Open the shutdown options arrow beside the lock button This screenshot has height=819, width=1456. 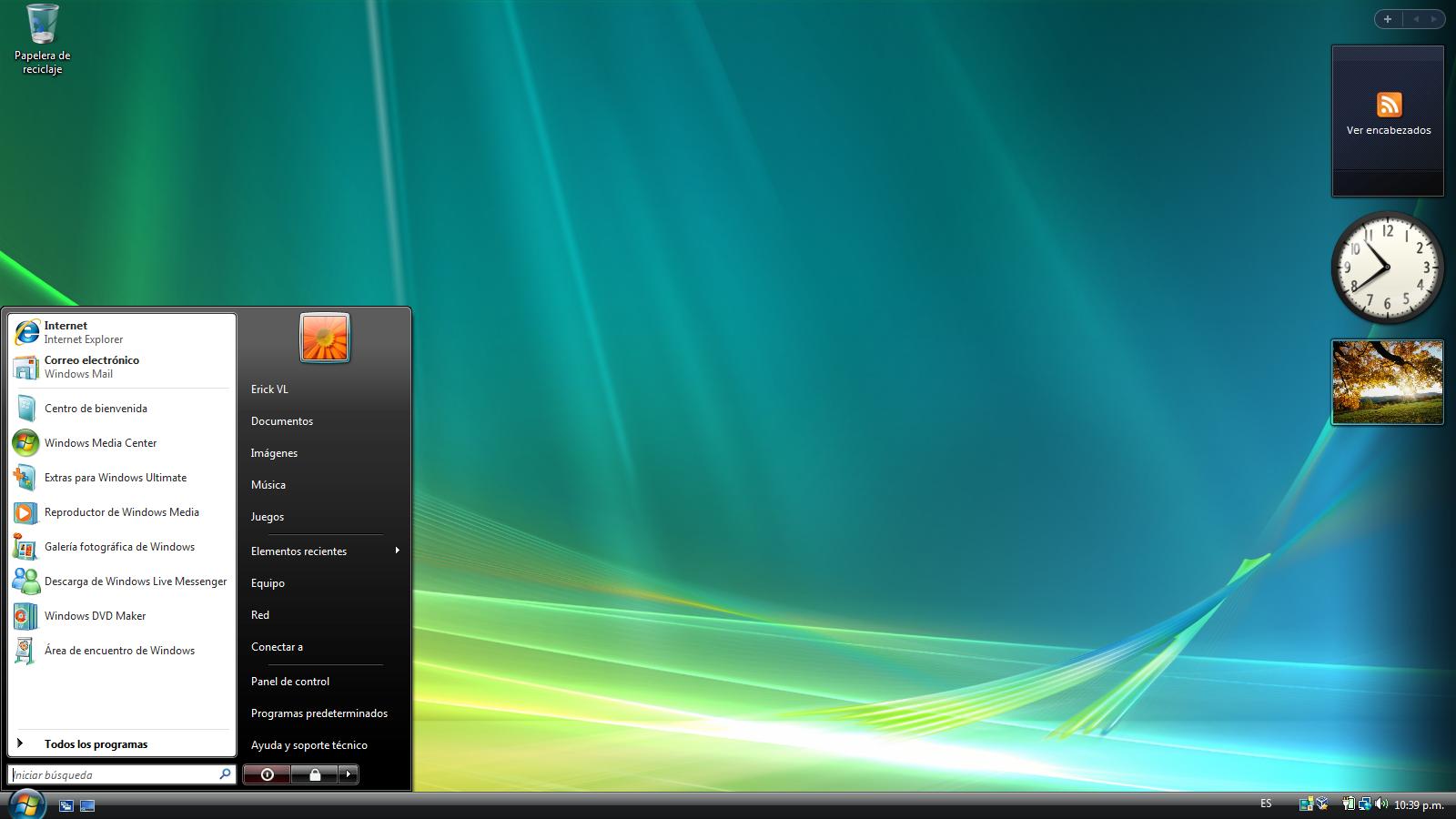347,774
